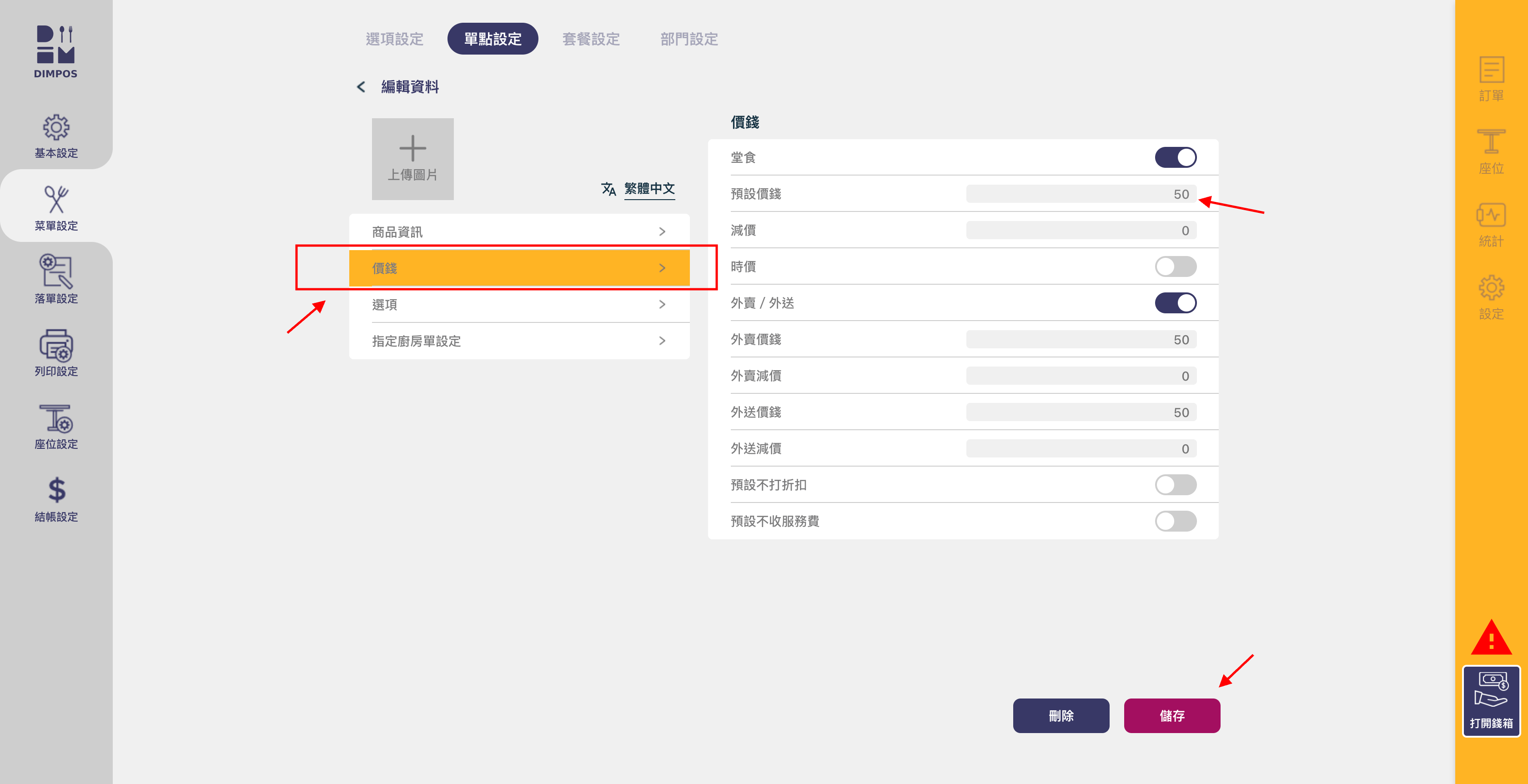Click the 刪除 delete button
1528x784 pixels.
coord(1061,716)
